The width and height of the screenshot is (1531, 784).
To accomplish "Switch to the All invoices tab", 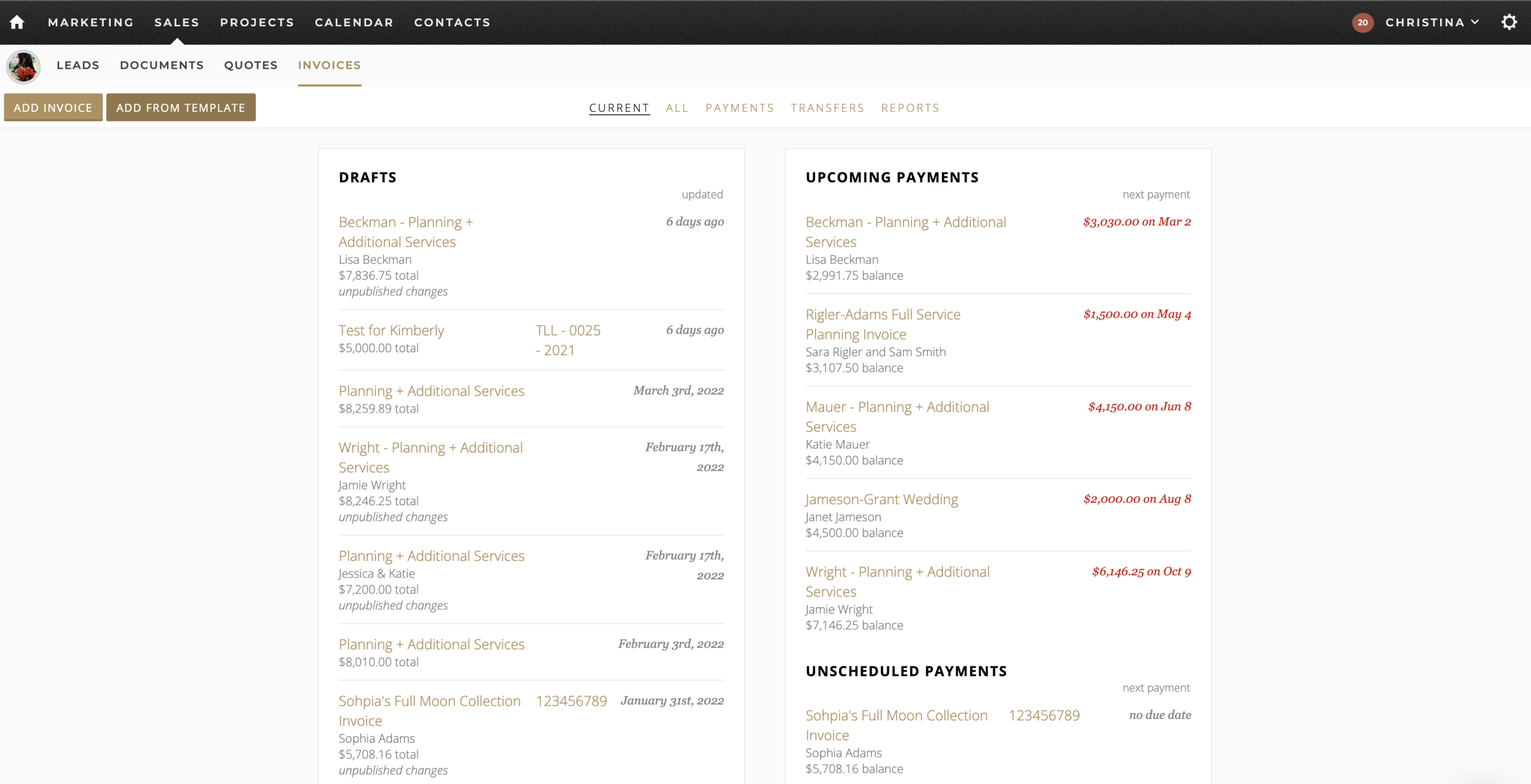I will click(x=677, y=108).
